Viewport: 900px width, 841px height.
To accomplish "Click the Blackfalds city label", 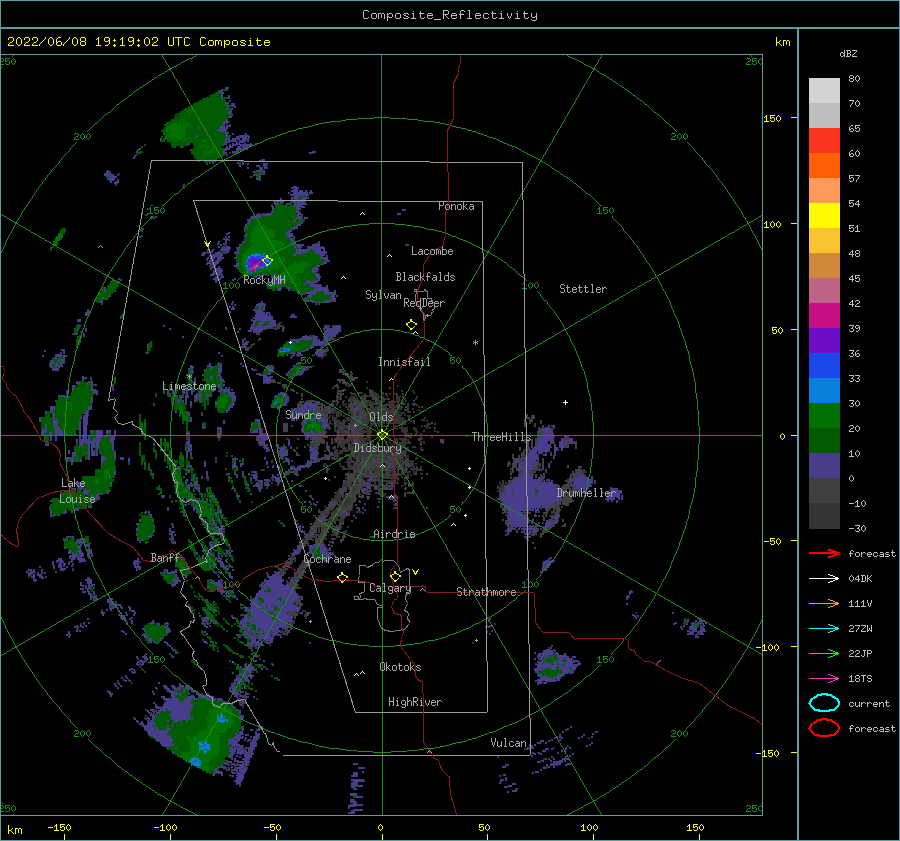I will point(425,277).
